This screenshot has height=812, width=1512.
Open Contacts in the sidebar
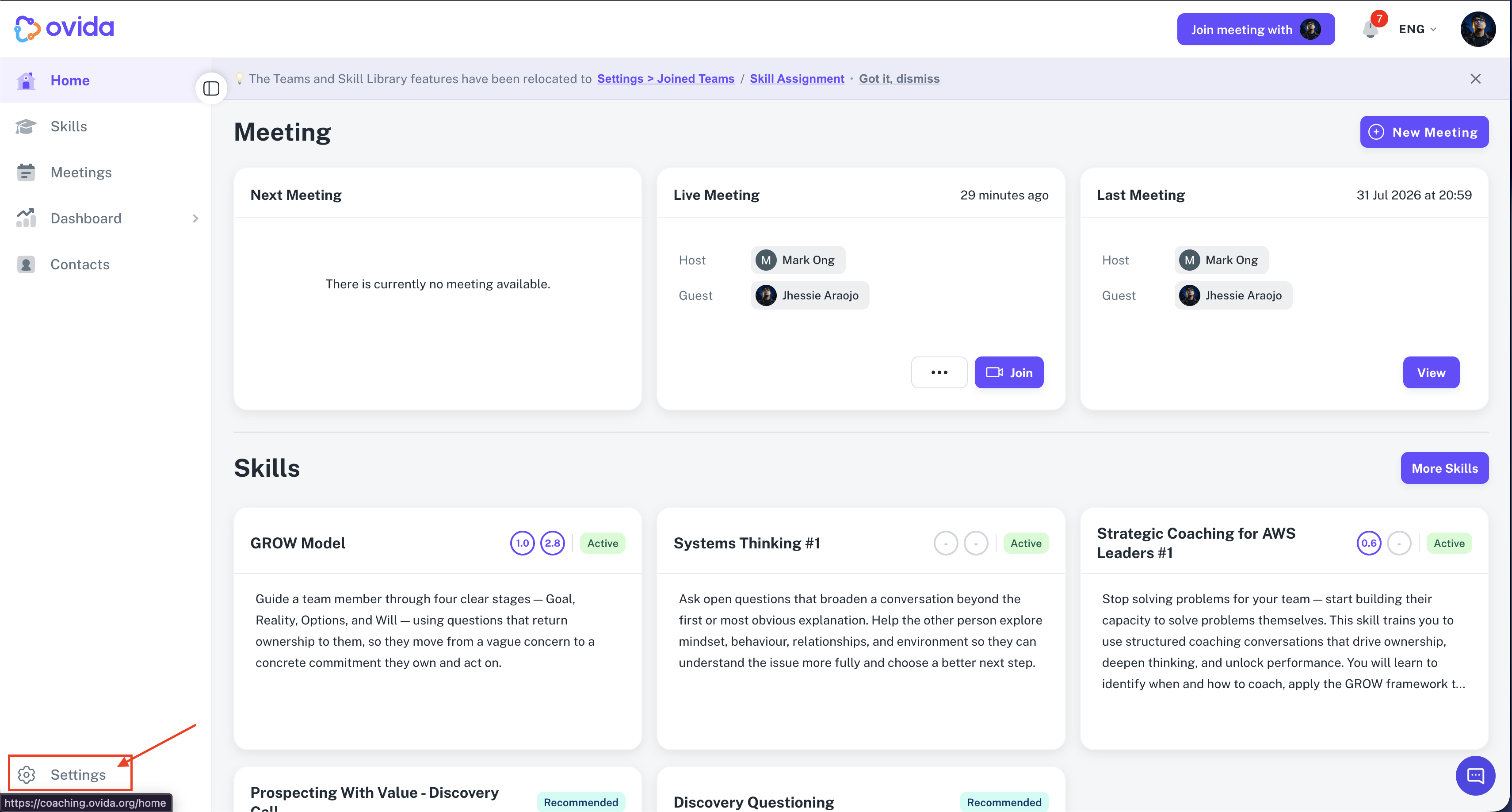106,264
